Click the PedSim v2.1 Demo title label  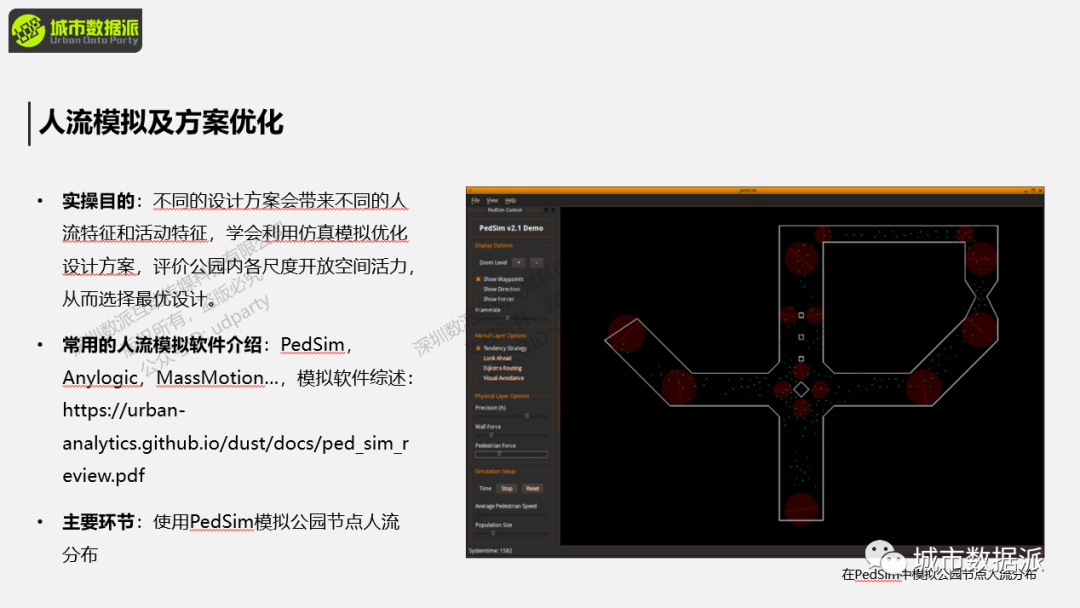click(x=511, y=228)
